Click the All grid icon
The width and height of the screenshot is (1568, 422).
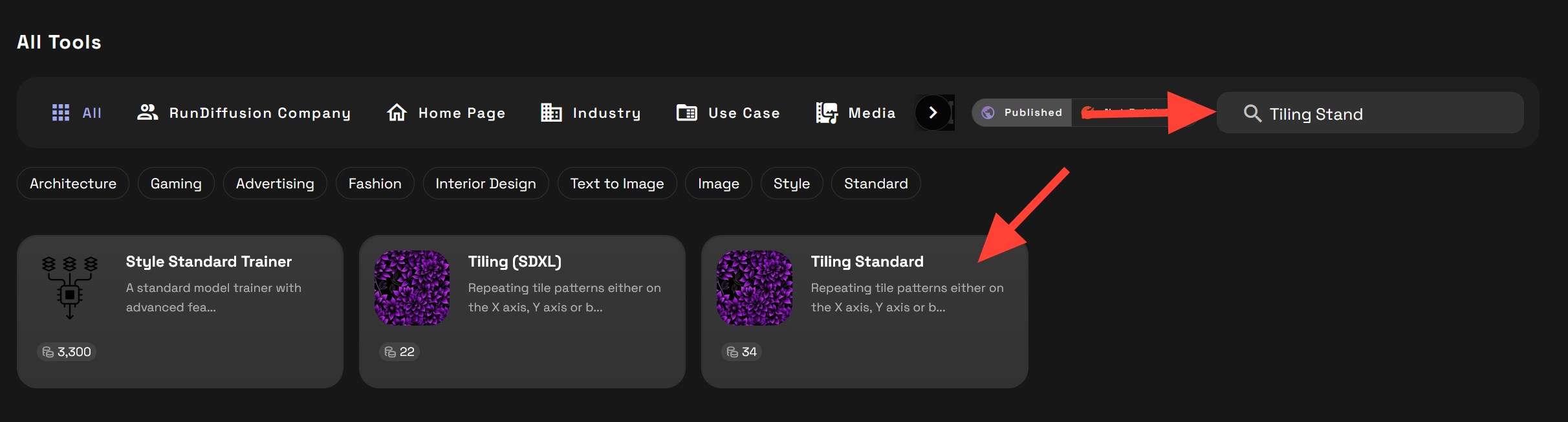pyautogui.click(x=61, y=113)
